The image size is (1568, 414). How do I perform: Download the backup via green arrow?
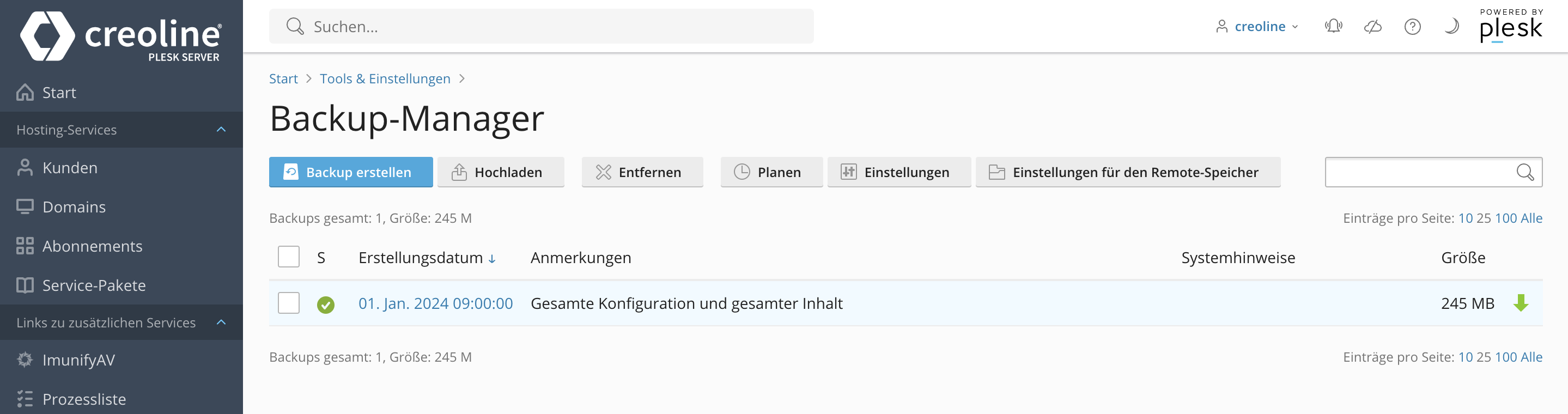tap(1521, 302)
